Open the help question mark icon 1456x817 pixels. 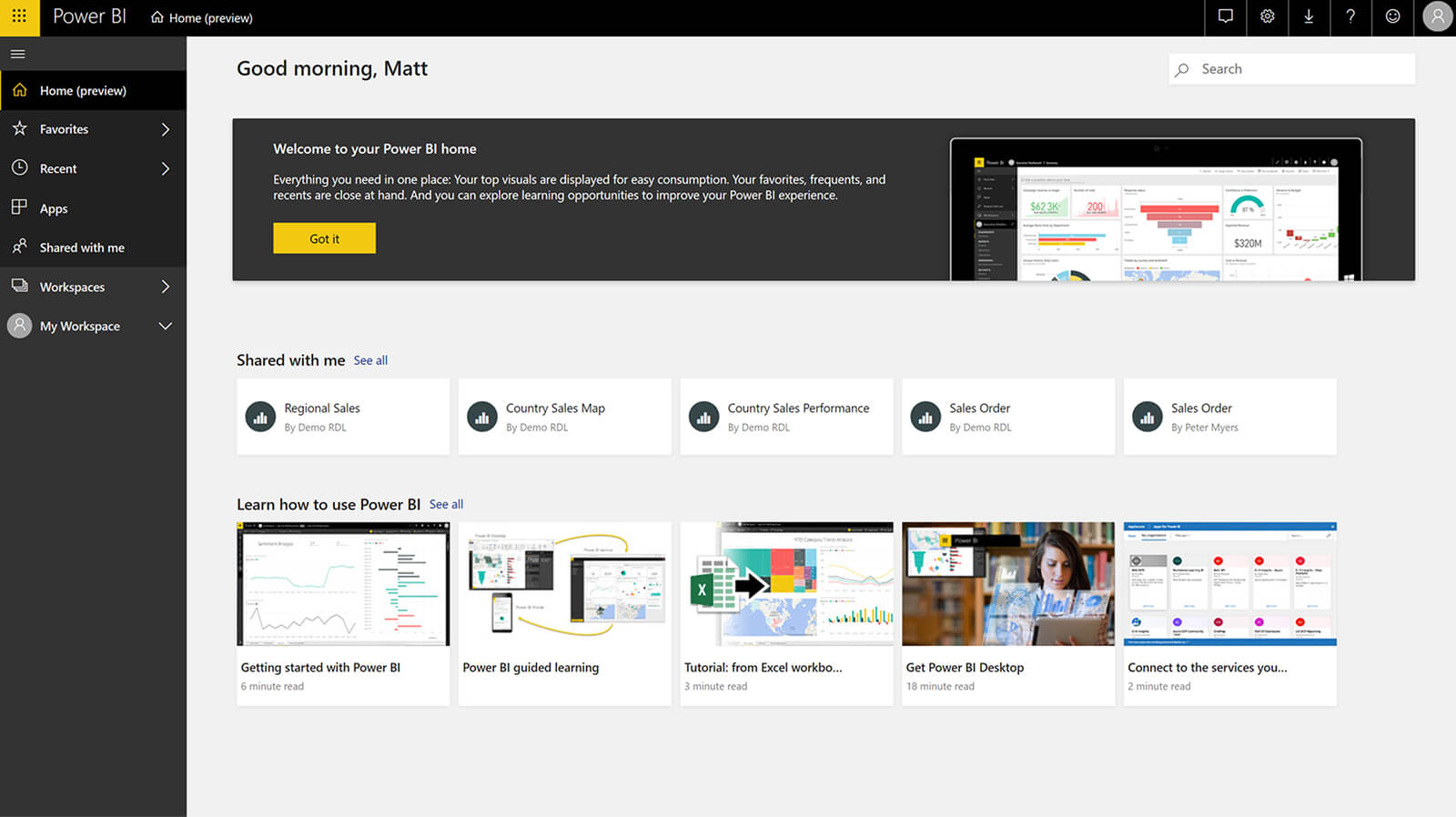[x=1350, y=17]
